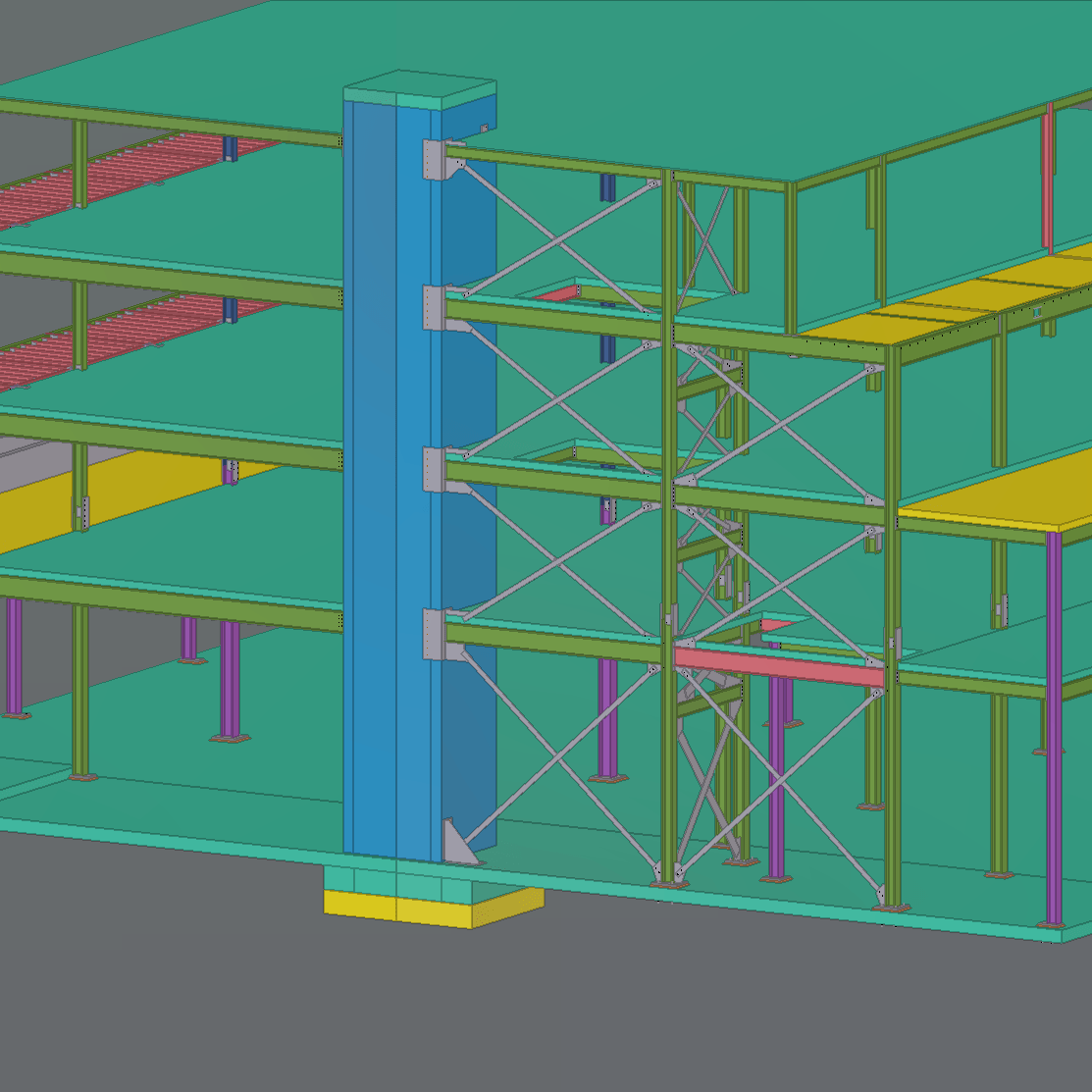Image resolution: width=1092 pixels, height=1092 pixels.
Task: Select the tall purple column at far right
Action: pos(1054,726)
